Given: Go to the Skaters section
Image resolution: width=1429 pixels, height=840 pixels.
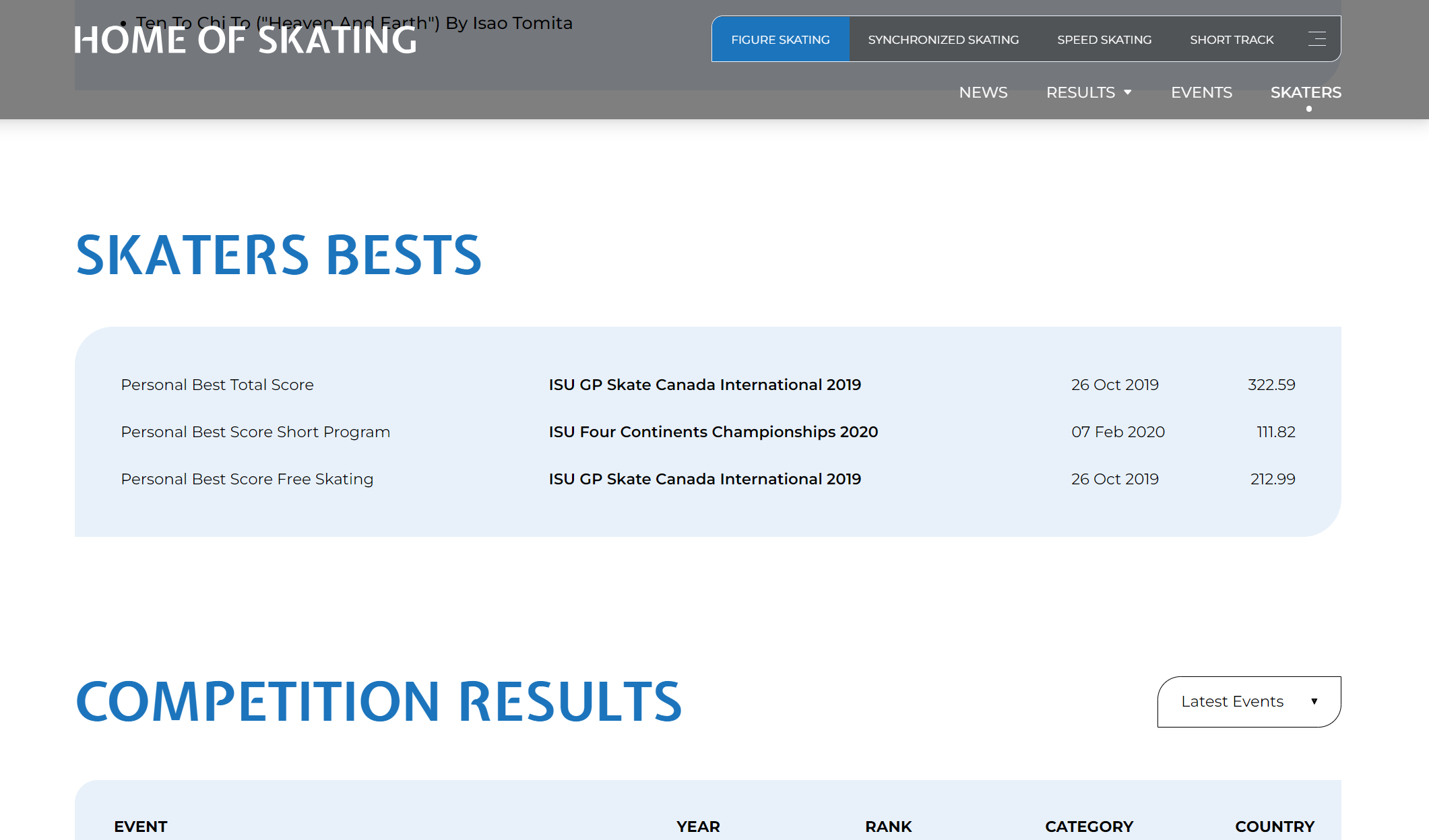Looking at the screenshot, I should click(1306, 92).
